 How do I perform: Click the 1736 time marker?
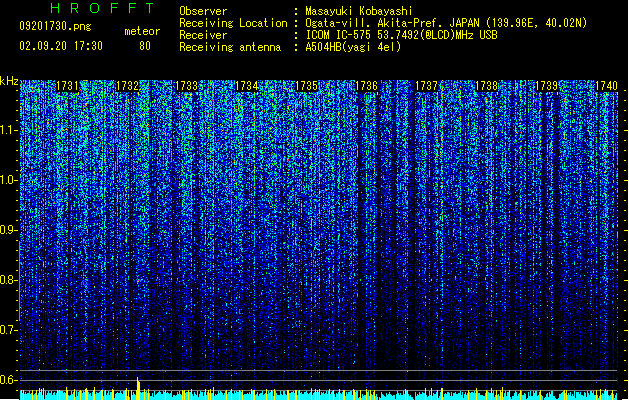[x=367, y=86]
